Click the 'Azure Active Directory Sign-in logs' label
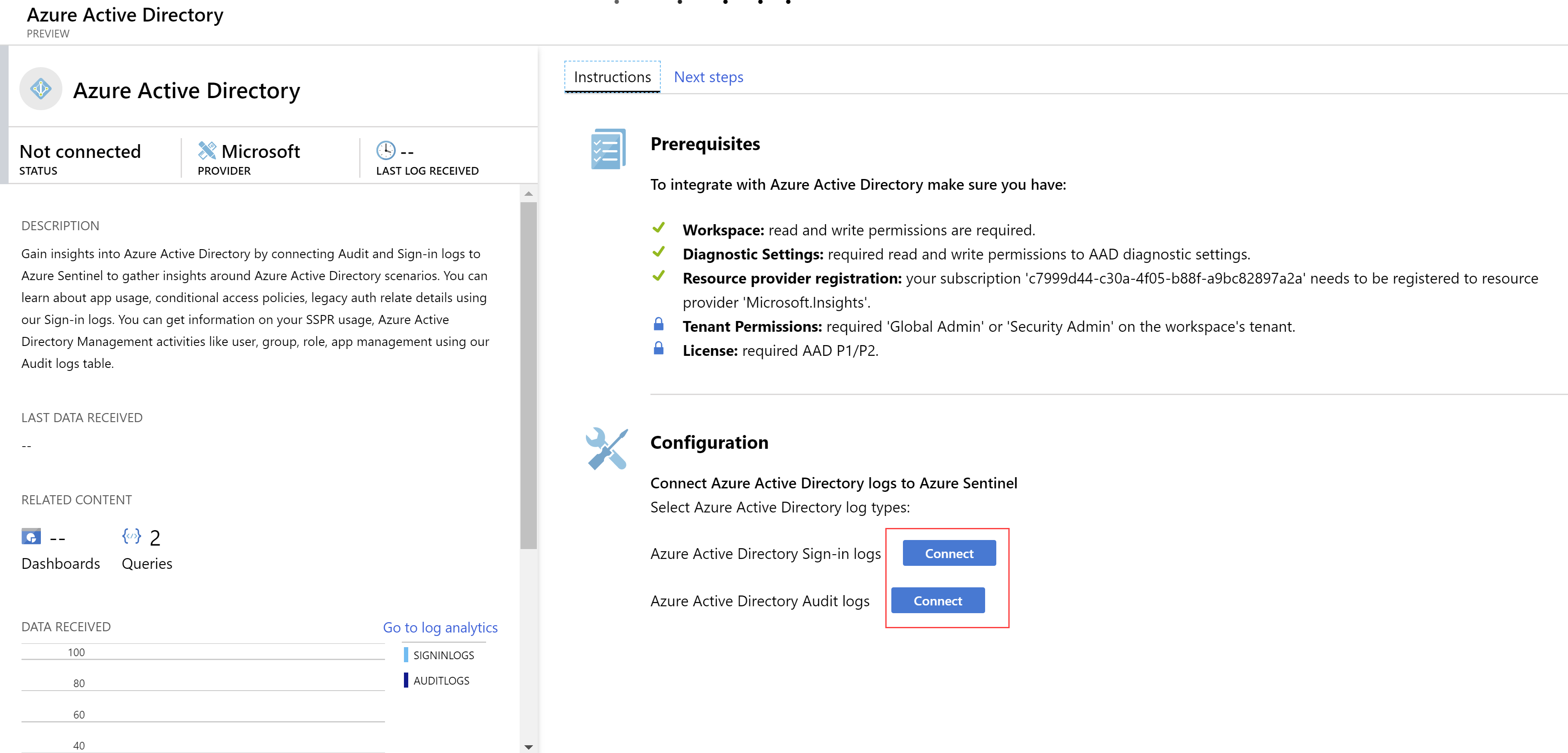This screenshot has height=753, width=1568. pyautogui.click(x=765, y=554)
